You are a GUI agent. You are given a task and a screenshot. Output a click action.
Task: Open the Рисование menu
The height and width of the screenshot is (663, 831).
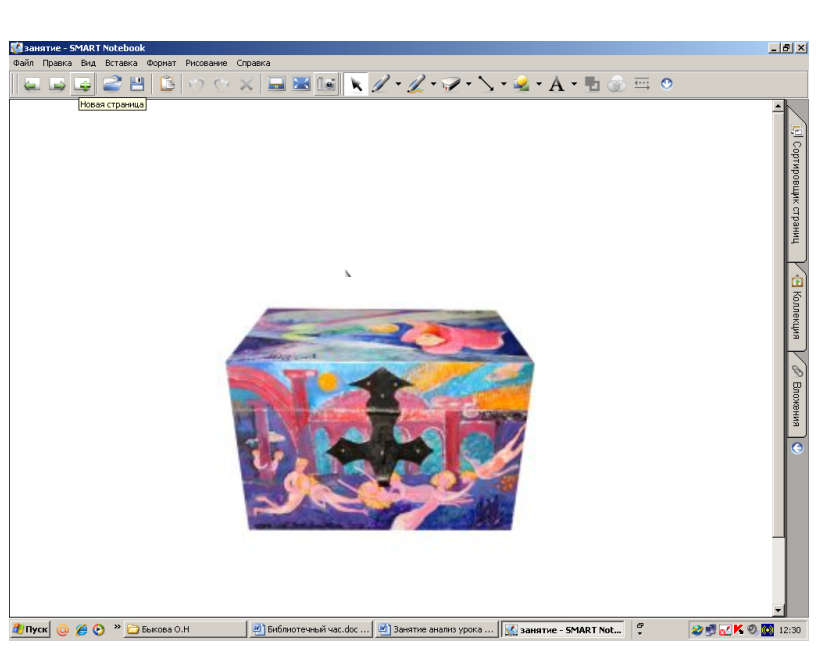point(206,63)
